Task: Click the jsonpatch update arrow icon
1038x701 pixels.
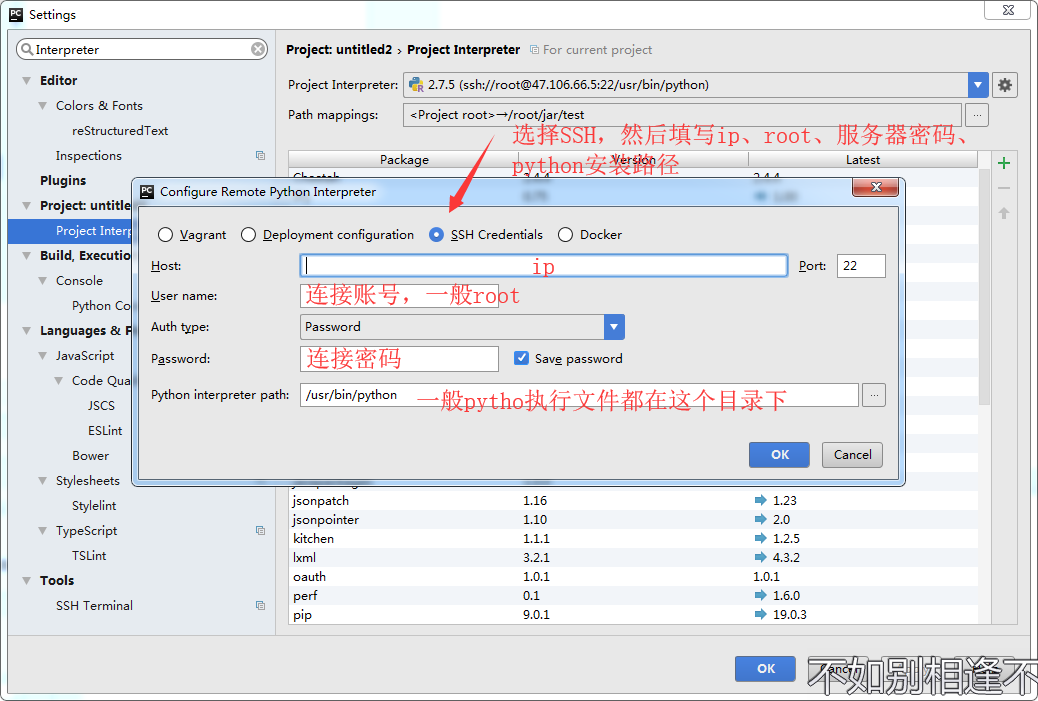Action: pos(760,500)
